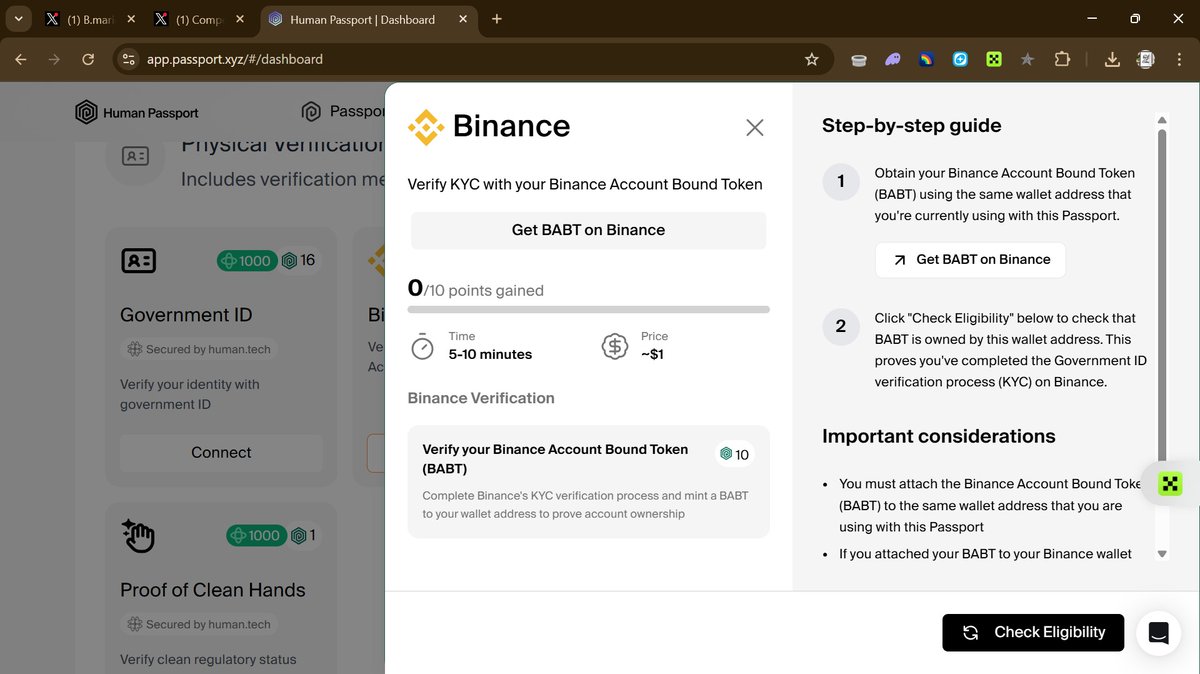Open the blue circular extension icon
1200x674 pixels.
[x=960, y=60]
